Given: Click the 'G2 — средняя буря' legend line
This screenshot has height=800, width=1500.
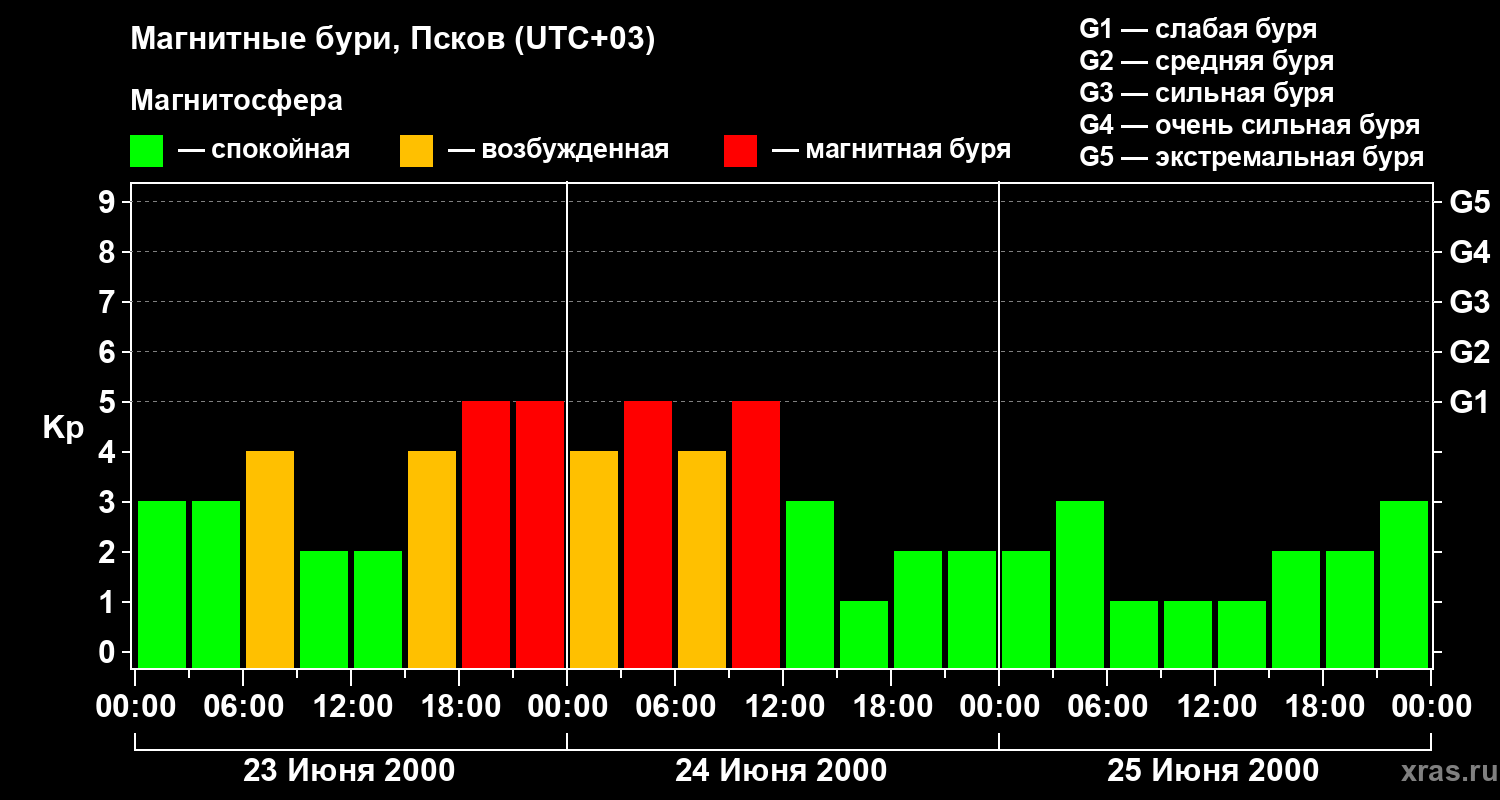Looking at the screenshot, I should 1207,61.
